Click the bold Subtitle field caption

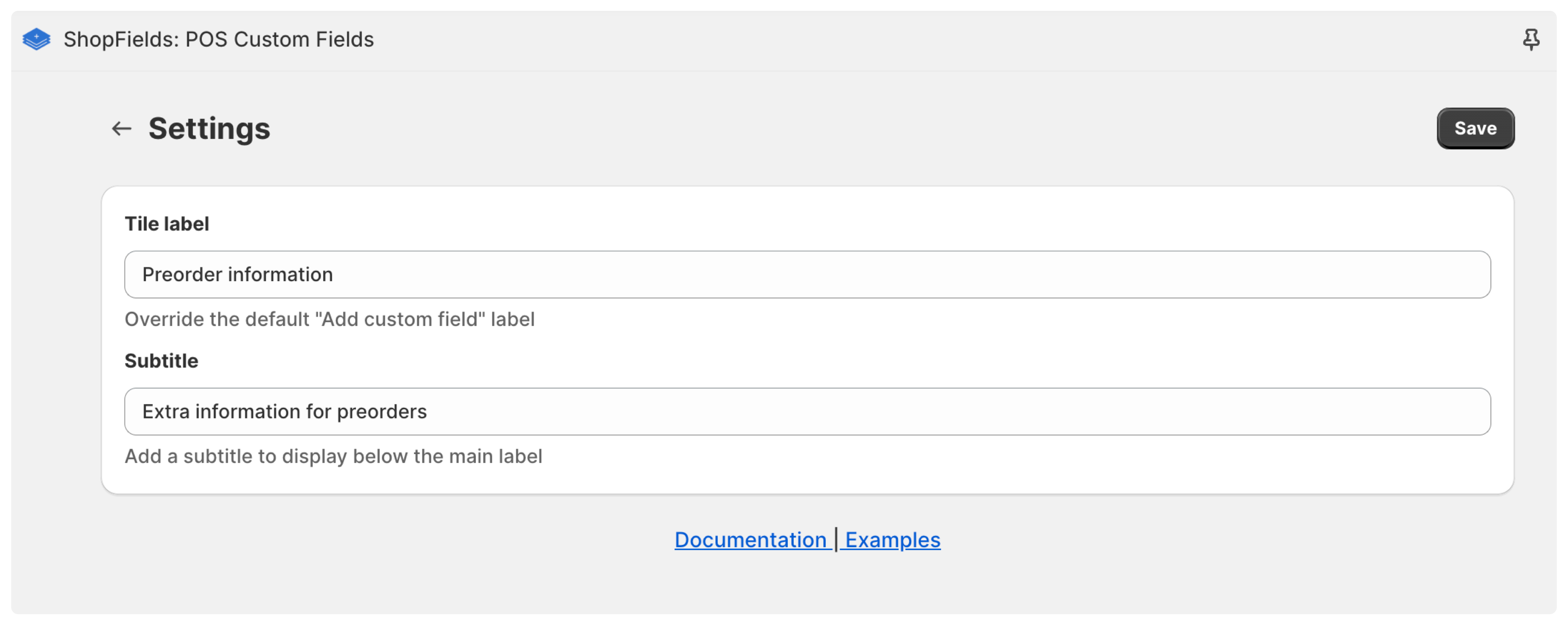[161, 361]
